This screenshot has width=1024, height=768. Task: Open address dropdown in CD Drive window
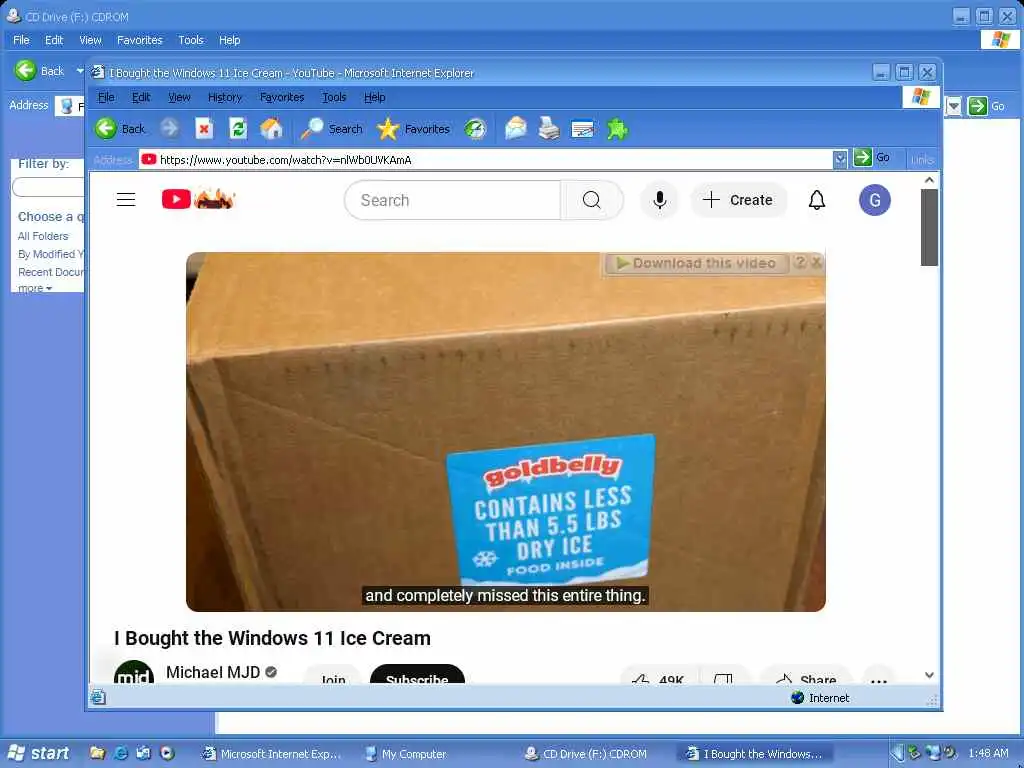click(x=953, y=106)
